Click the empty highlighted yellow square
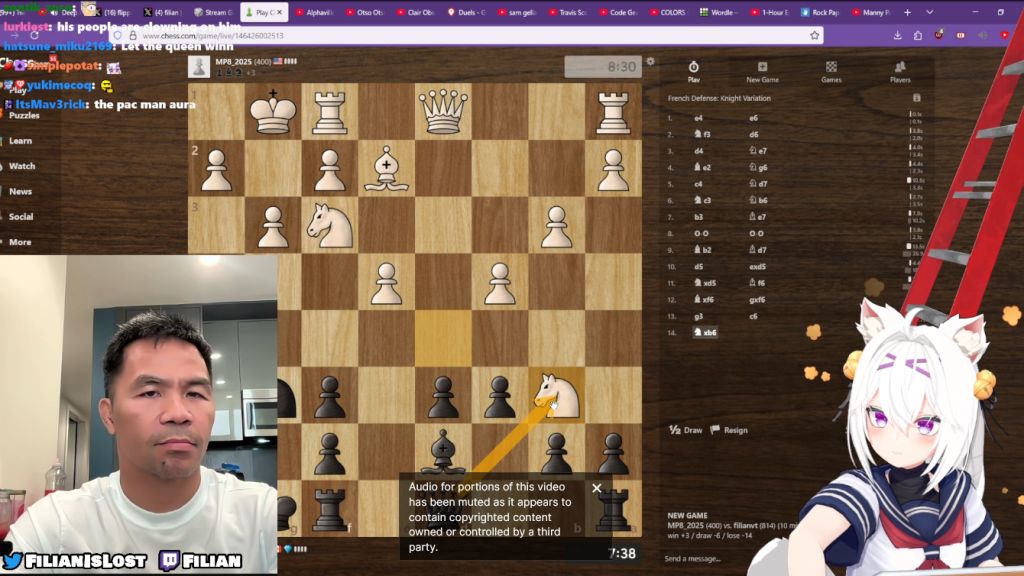Image resolution: width=1024 pixels, height=576 pixels. (443, 338)
